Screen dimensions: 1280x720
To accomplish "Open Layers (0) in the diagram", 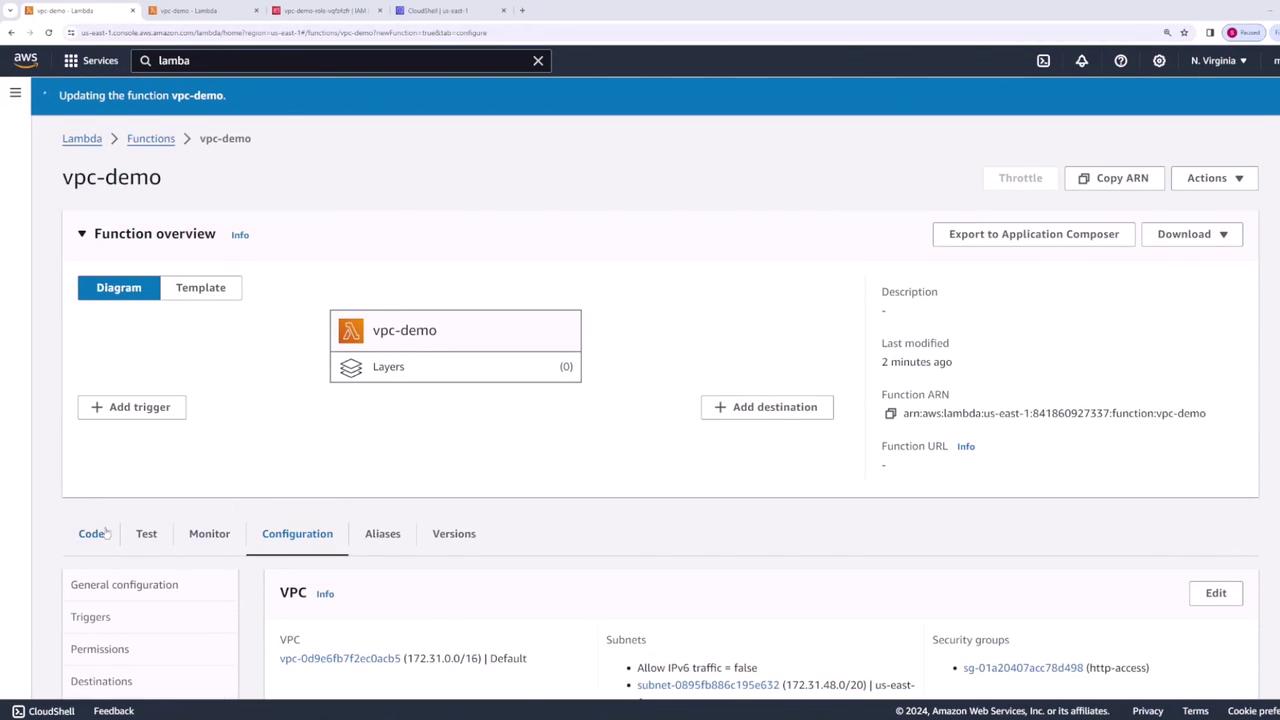I will pos(455,367).
